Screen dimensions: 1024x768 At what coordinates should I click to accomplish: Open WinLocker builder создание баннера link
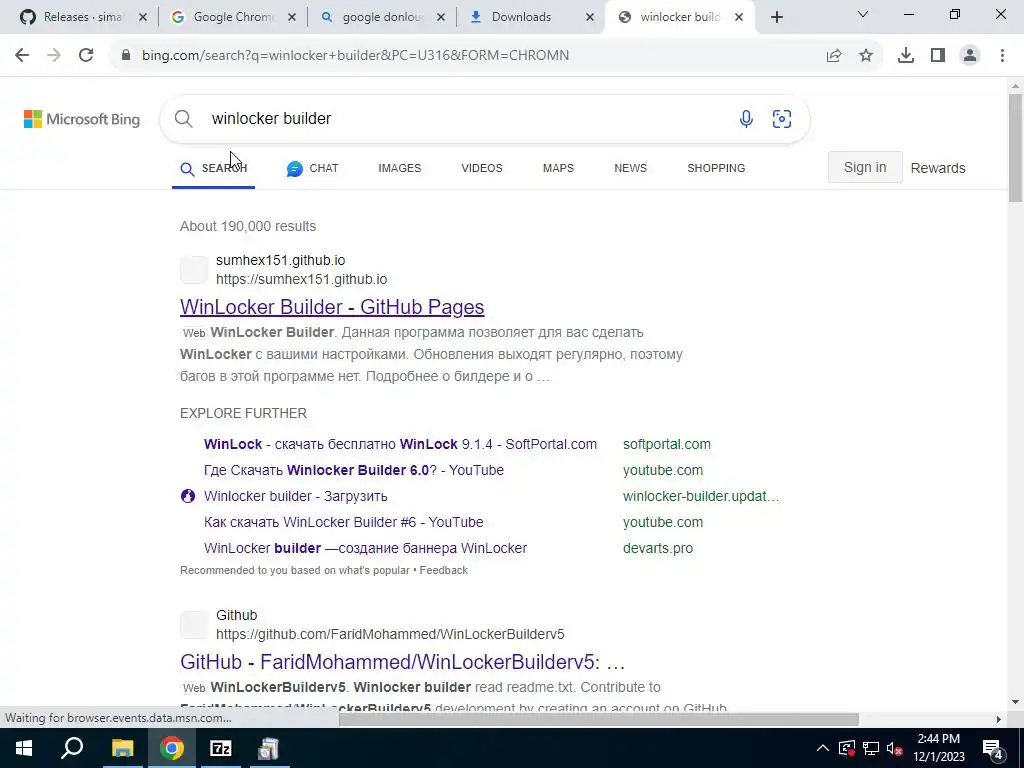(365, 549)
